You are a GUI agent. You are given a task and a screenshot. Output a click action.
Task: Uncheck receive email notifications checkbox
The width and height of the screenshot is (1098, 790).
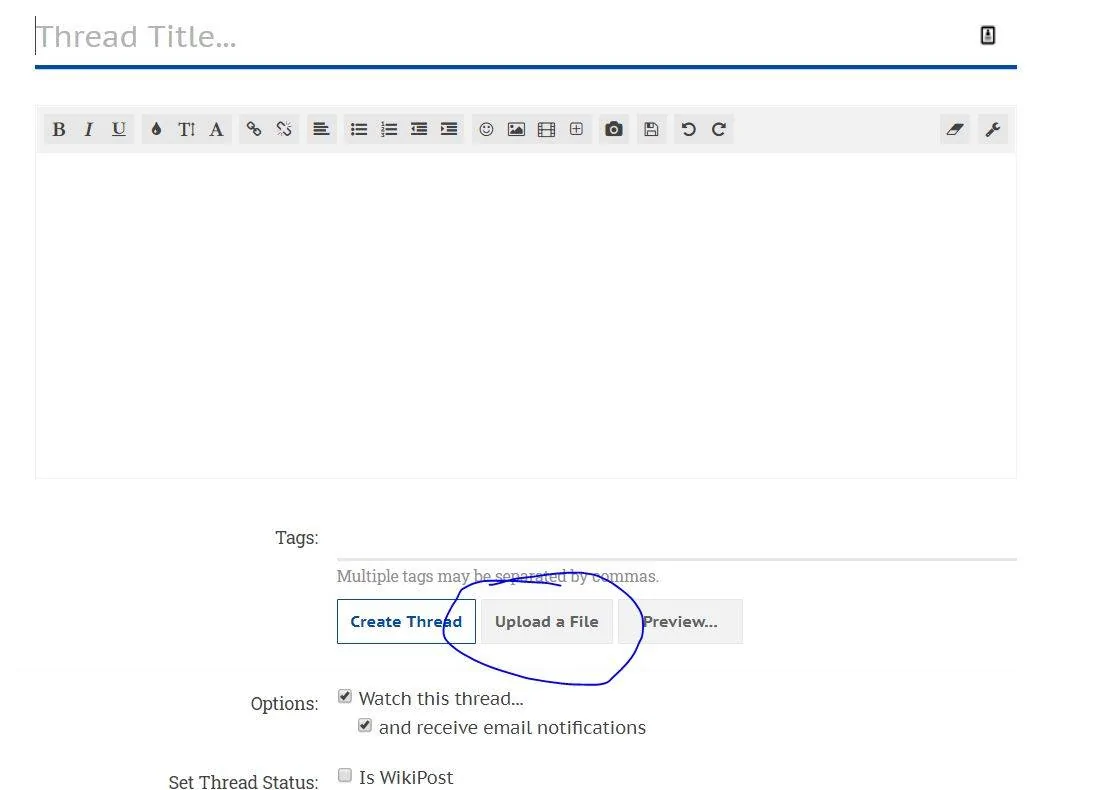[365, 725]
